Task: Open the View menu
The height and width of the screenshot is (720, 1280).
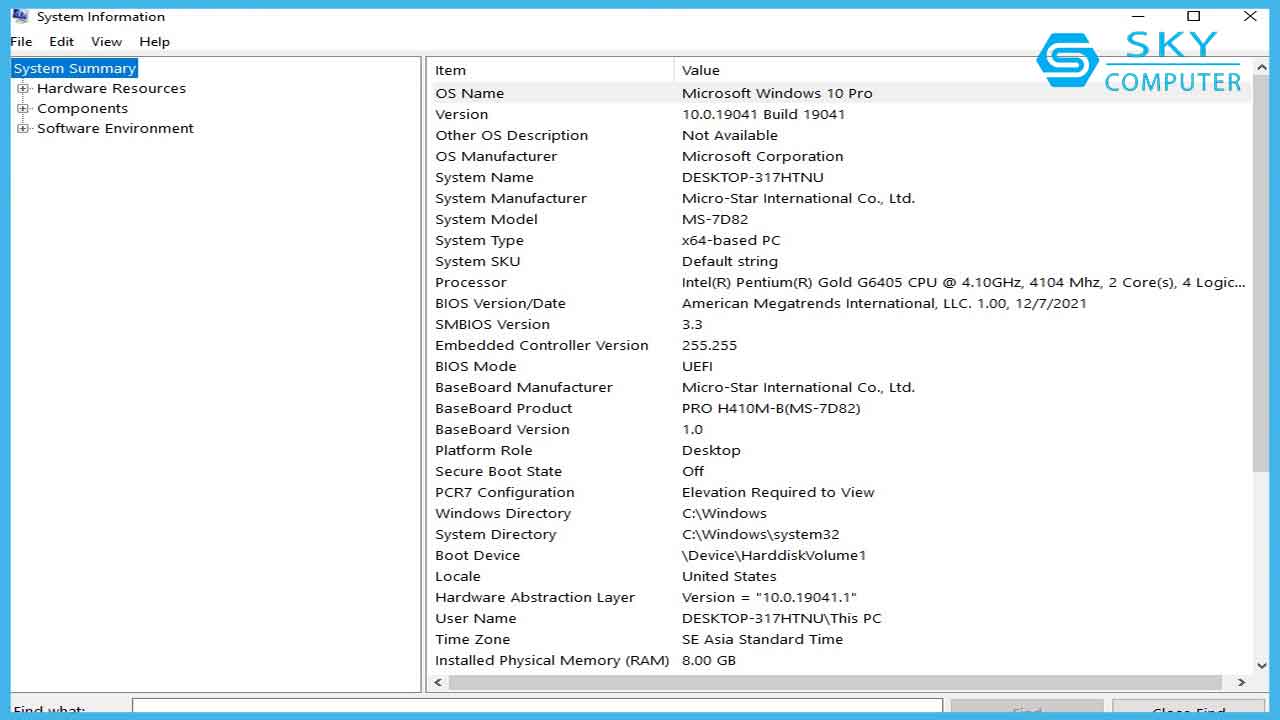Action: 106,42
